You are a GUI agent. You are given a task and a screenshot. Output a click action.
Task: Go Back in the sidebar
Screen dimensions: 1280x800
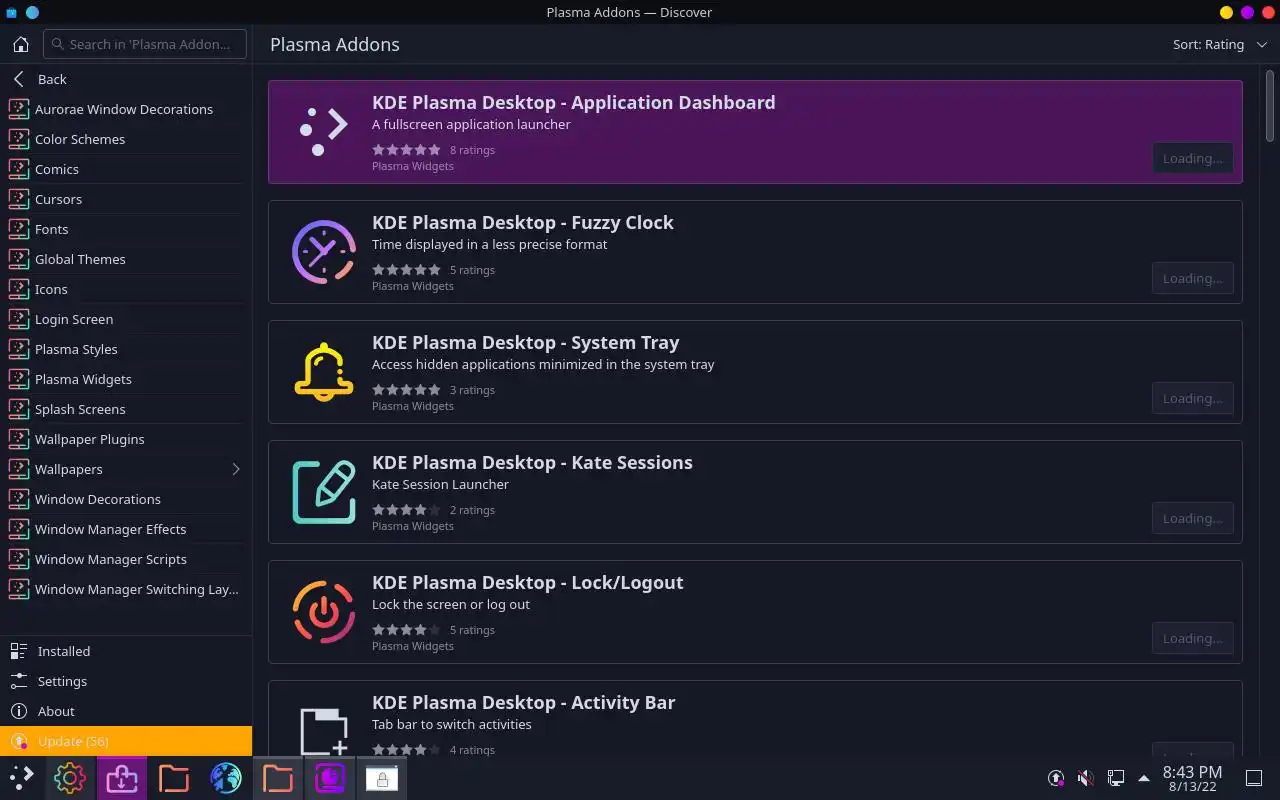pyautogui.click(x=126, y=79)
